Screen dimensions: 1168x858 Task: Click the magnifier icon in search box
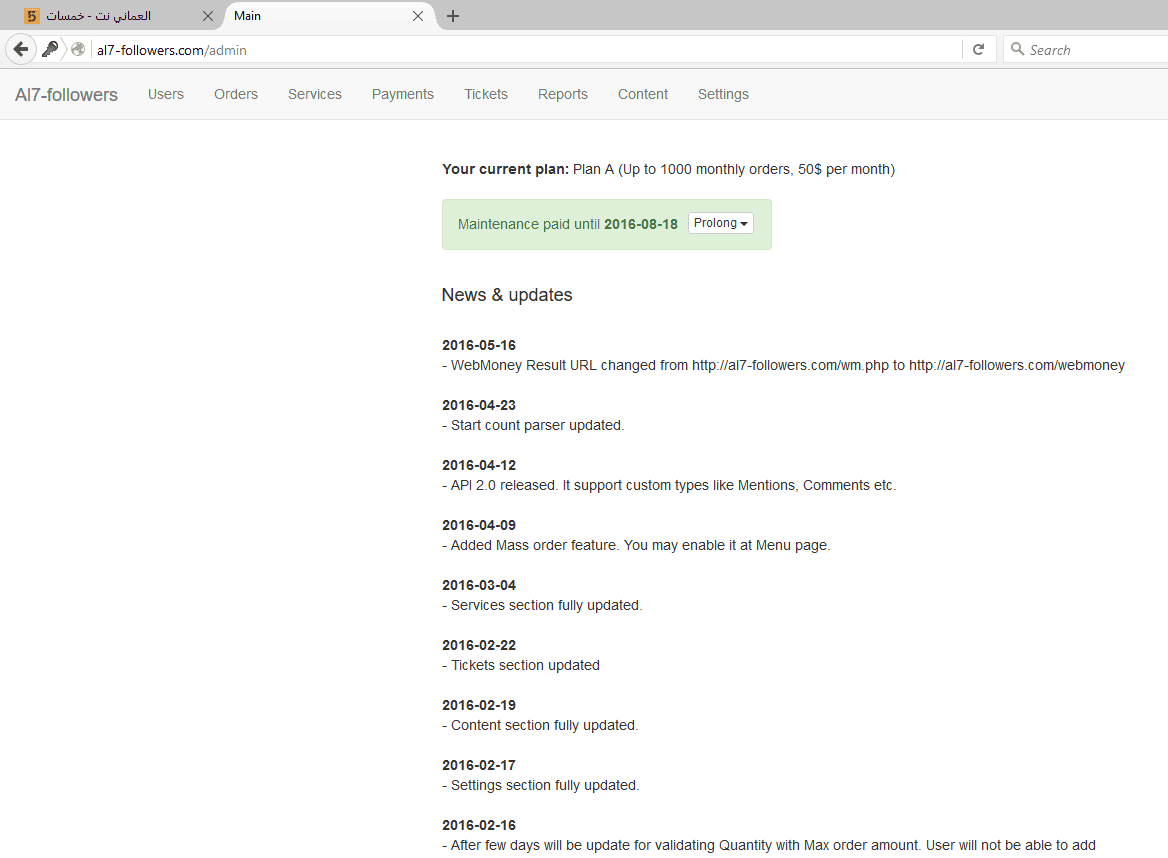pos(1017,49)
